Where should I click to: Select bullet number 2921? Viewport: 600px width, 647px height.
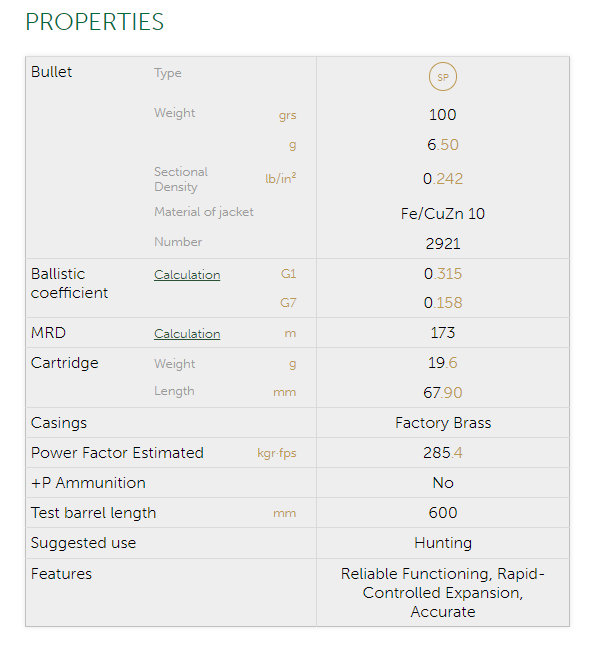point(442,244)
